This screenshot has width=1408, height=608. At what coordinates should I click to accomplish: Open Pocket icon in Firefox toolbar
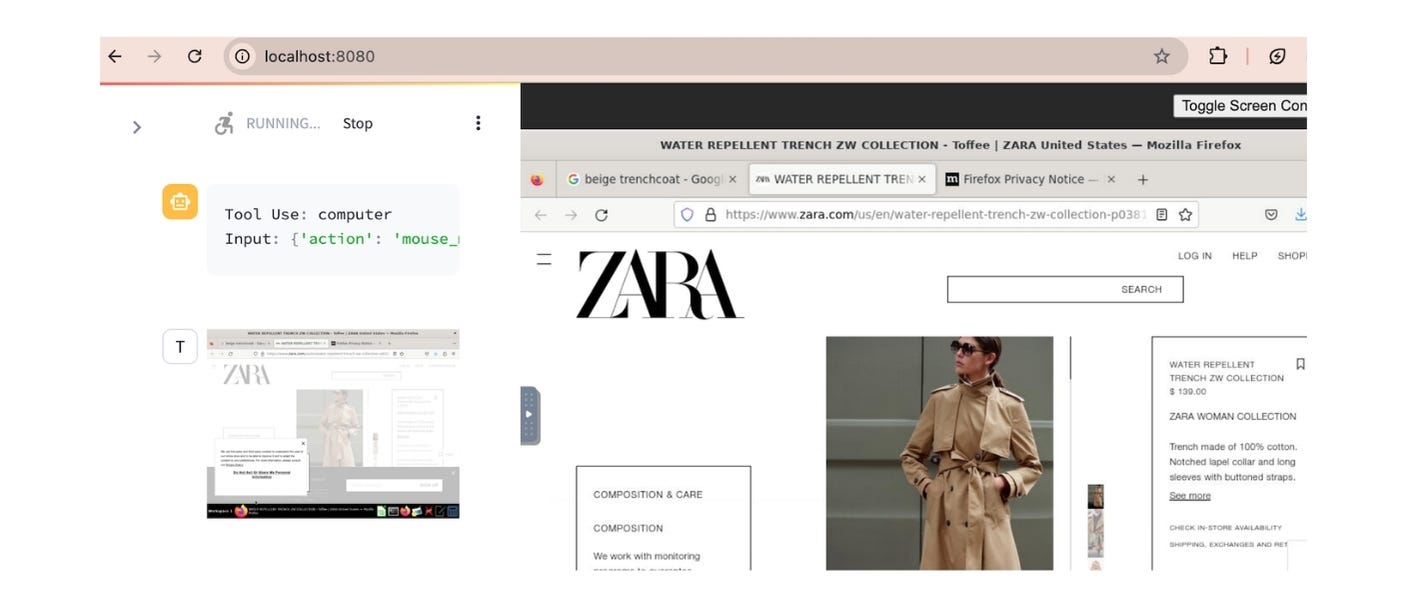[x=1271, y=214]
